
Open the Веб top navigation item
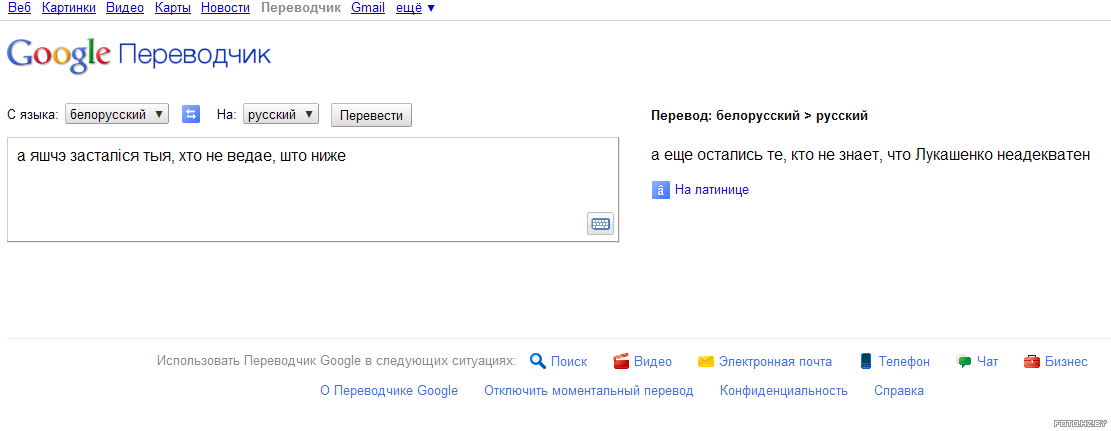(19, 9)
